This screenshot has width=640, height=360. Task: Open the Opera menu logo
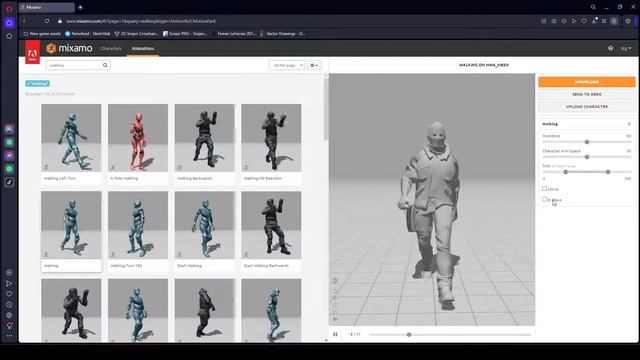pyautogui.click(x=9, y=9)
